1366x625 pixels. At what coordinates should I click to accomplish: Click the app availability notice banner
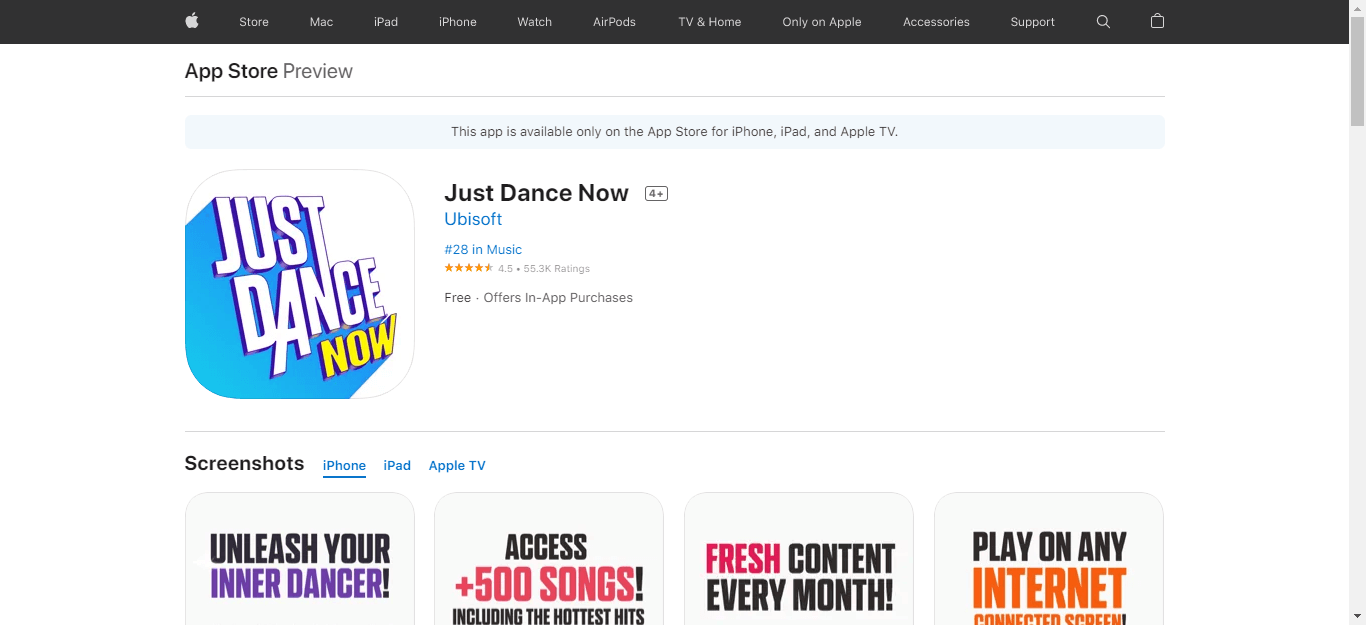click(675, 132)
